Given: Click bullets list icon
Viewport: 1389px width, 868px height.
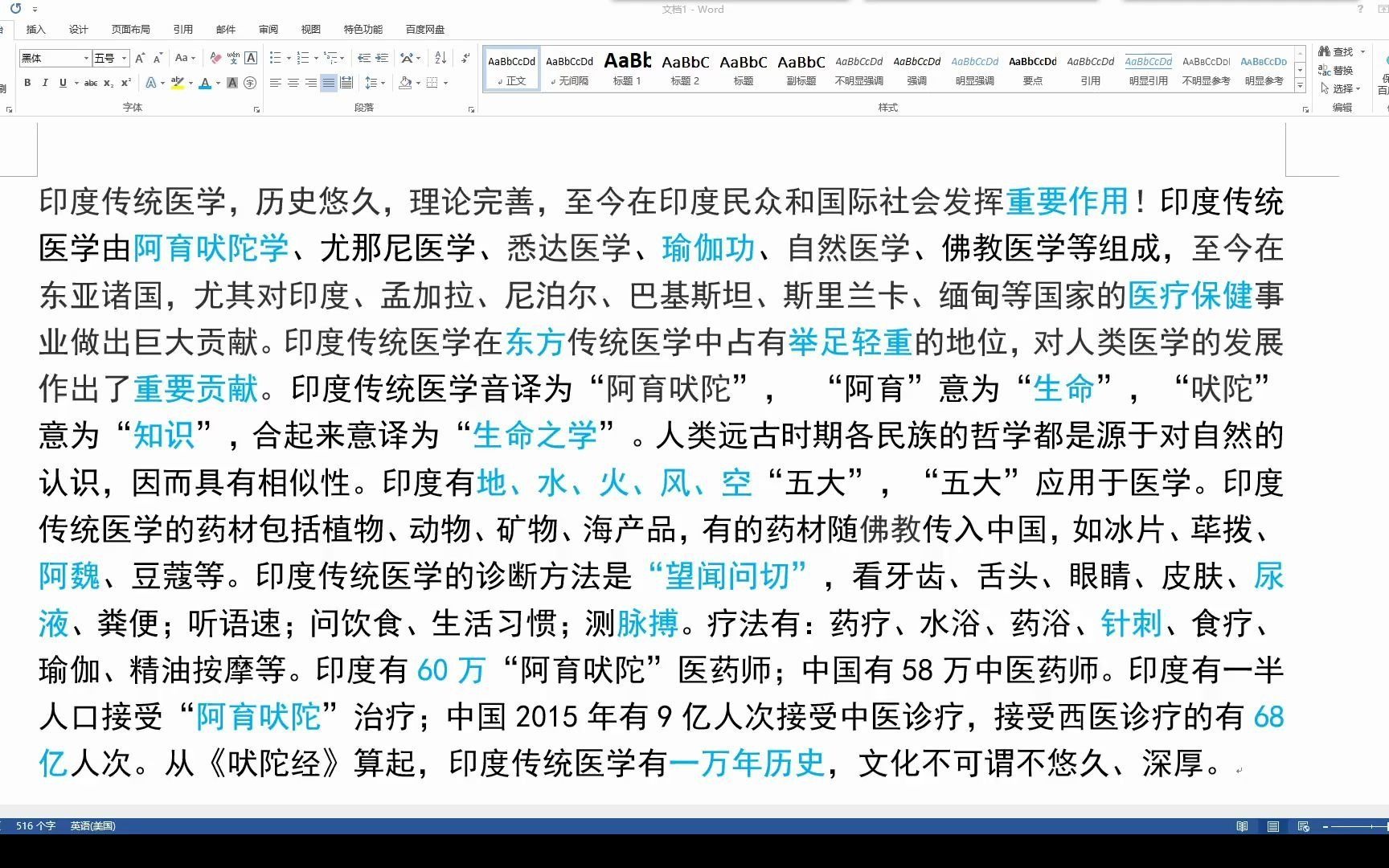Looking at the screenshot, I should click(275, 58).
